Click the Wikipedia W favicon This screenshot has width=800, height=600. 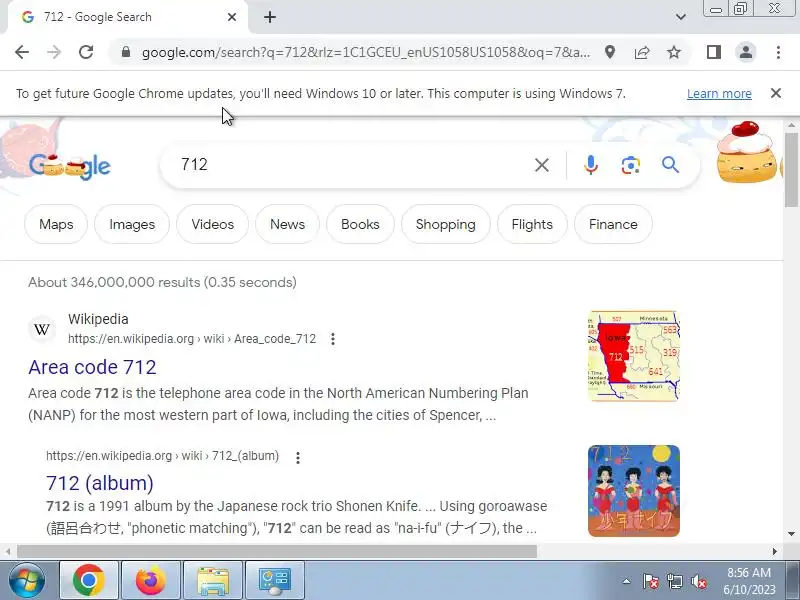pos(42,329)
